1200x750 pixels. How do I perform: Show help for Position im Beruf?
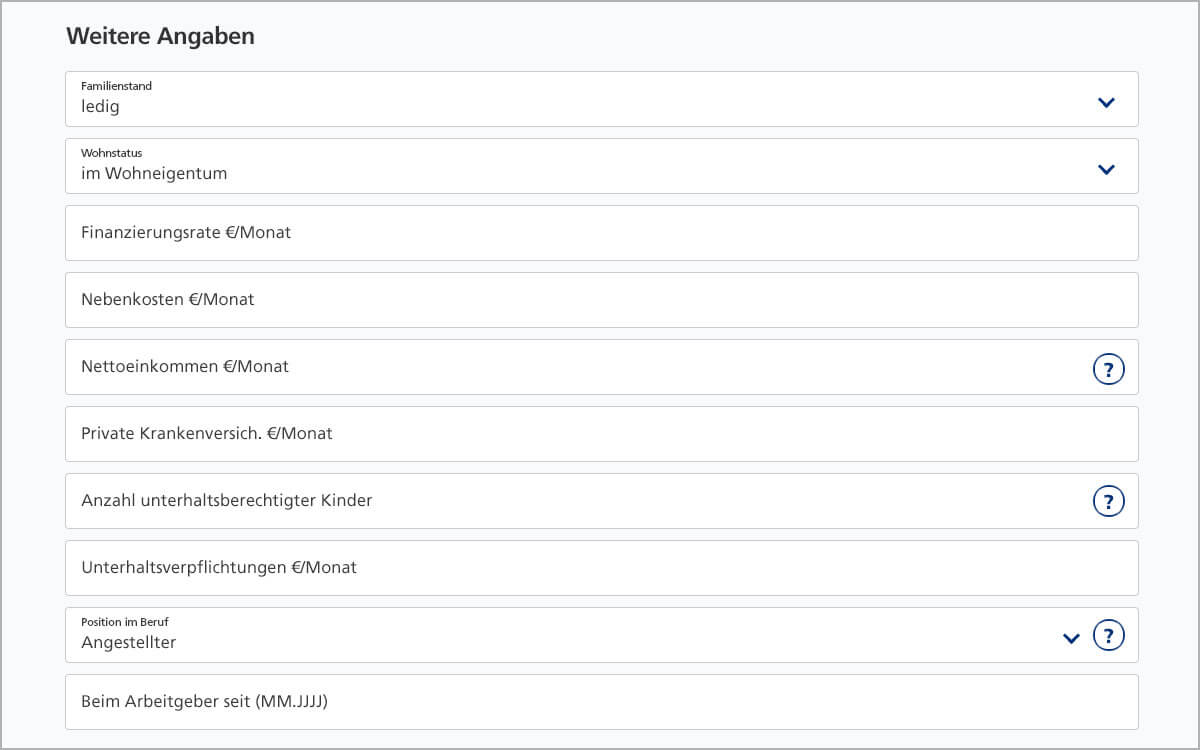click(x=1108, y=635)
